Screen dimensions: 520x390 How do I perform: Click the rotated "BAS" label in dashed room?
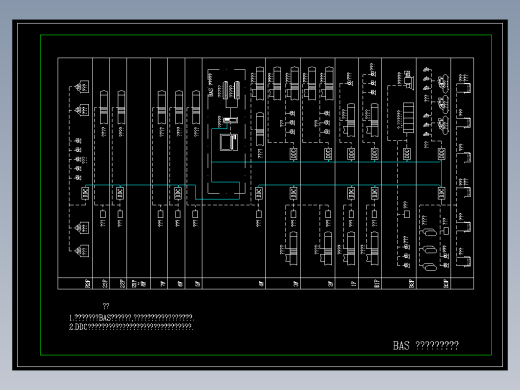click(x=211, y=86)
